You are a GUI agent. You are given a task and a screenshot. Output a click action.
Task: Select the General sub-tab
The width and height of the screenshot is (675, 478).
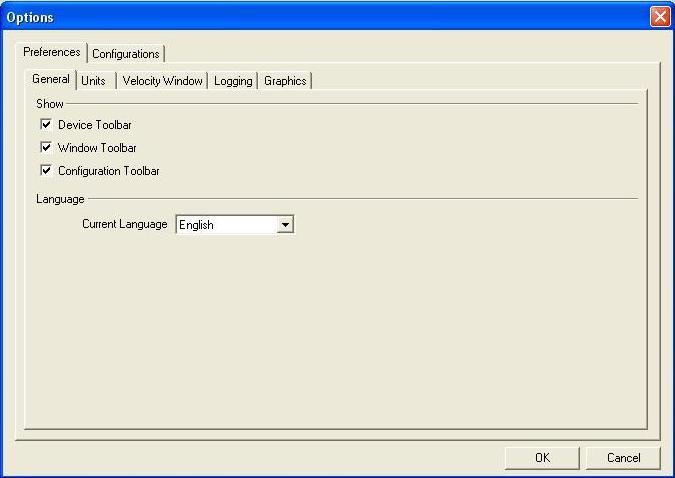click(51, 80)
